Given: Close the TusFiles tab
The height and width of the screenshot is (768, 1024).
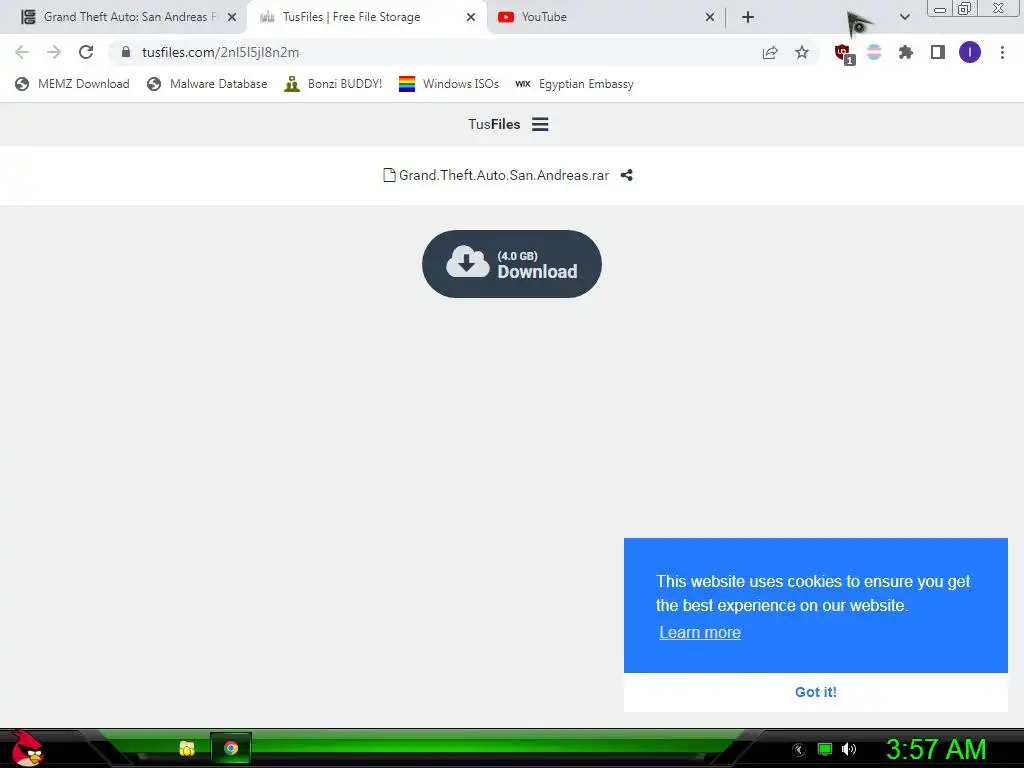Looking at the screenshot, I should click(x=471, y=17).
